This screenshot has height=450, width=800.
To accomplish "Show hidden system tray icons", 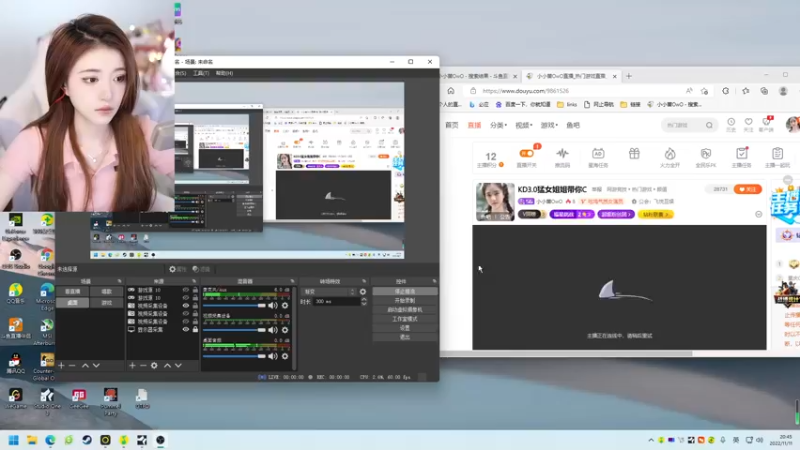I will 651,440.
